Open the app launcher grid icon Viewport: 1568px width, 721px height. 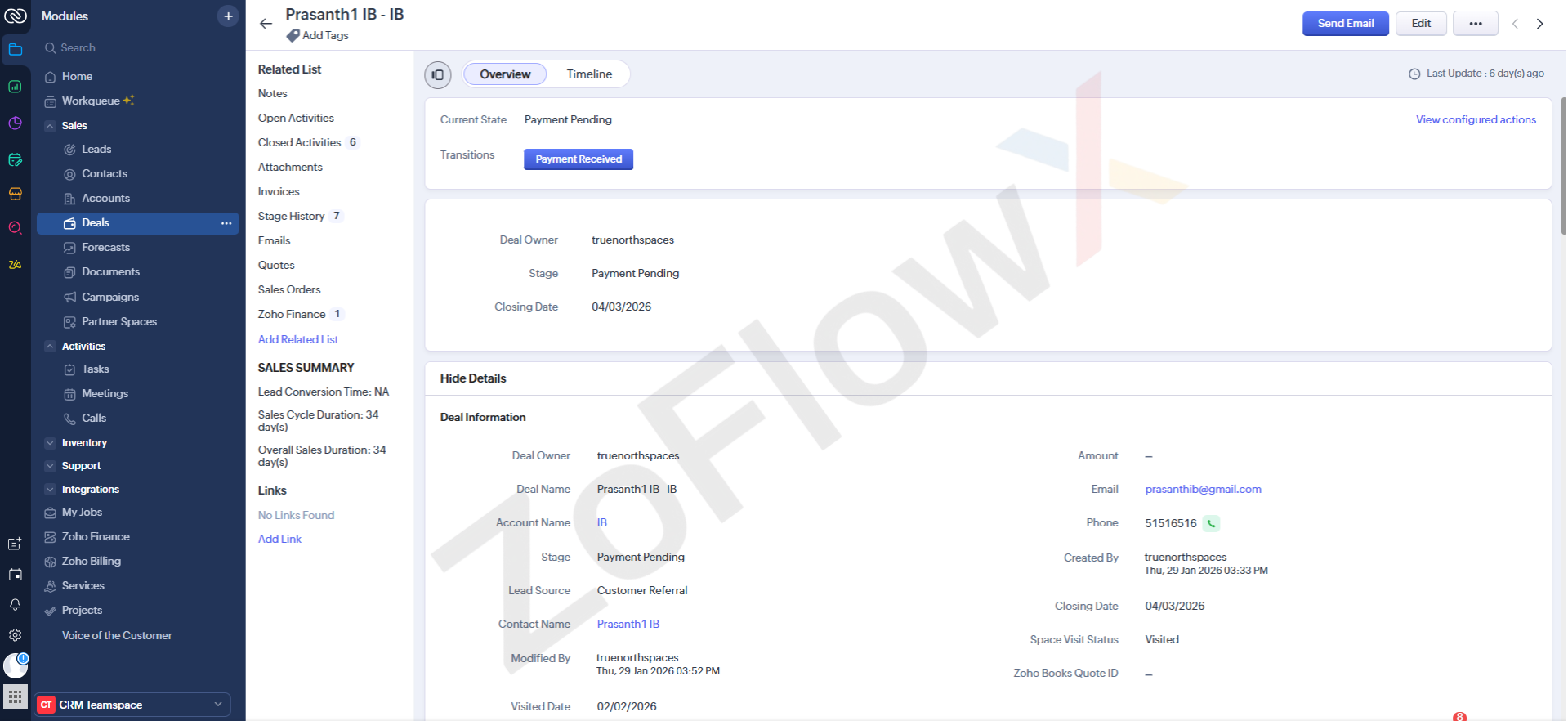pyautogui.click(x=15, y=697)
